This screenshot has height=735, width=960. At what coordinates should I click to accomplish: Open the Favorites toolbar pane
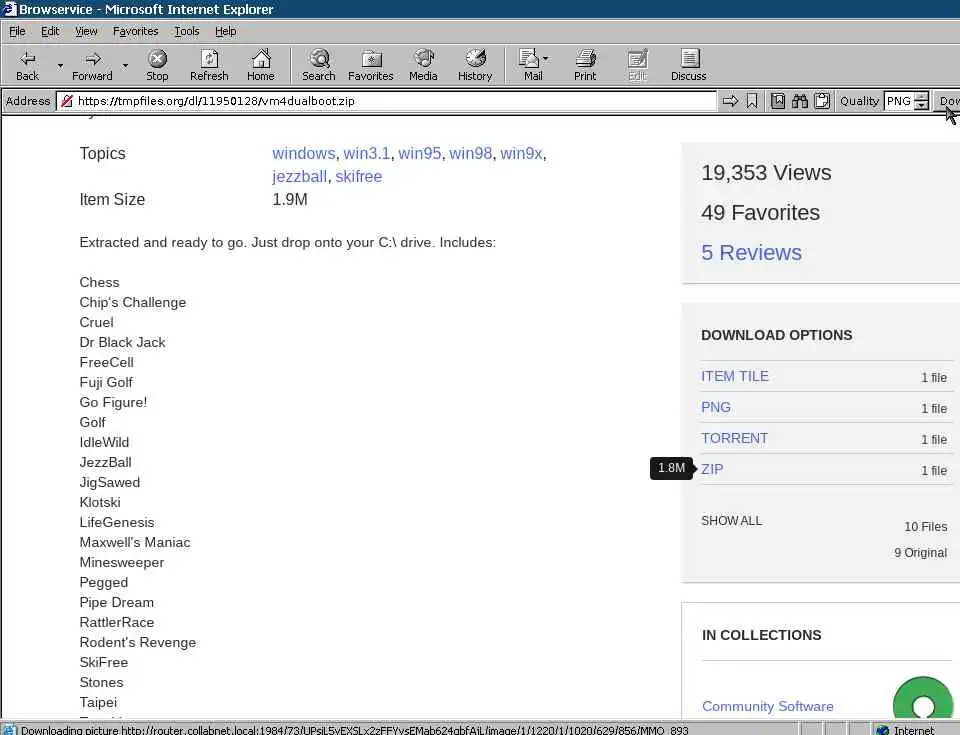pyautogui.click(x=371, y=65)
